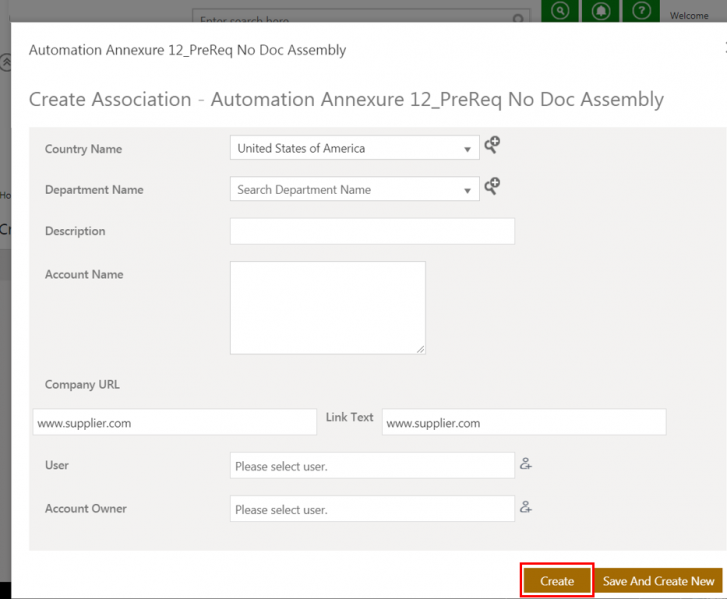Click the Company URL label
The height and width of the screenshot is (599, 727).
[x=82, y=384]
